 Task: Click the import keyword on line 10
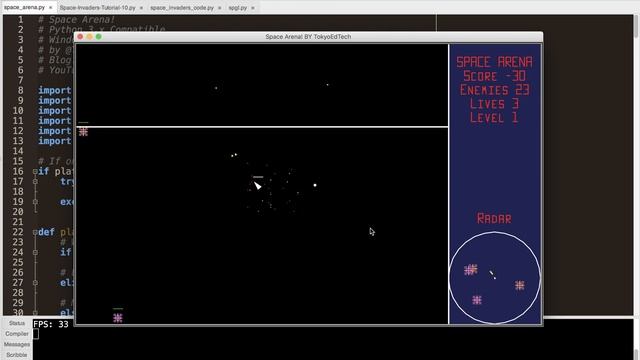pyautogui.click(x=55, y=111)
